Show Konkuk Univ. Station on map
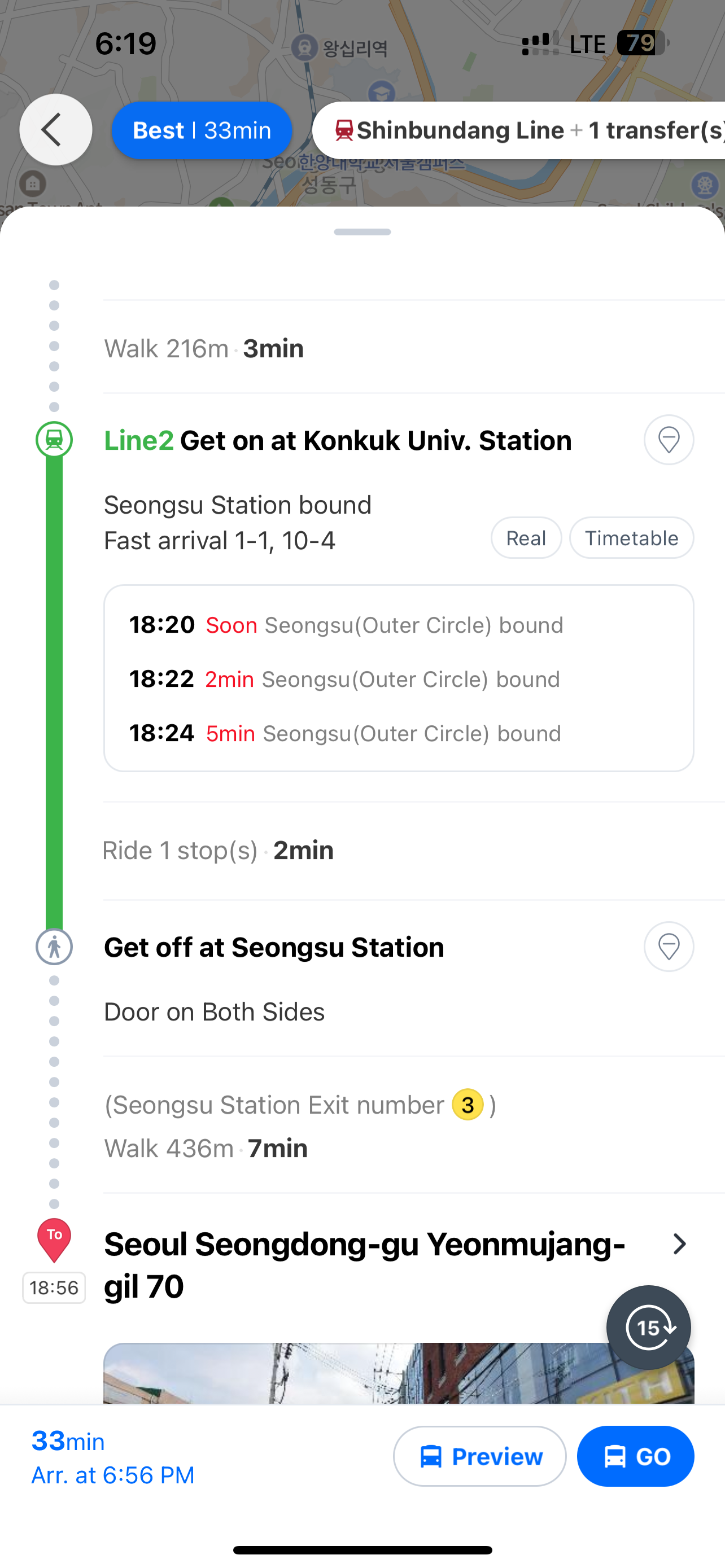This screenshot has width=725, height=1568. [669, 440]
